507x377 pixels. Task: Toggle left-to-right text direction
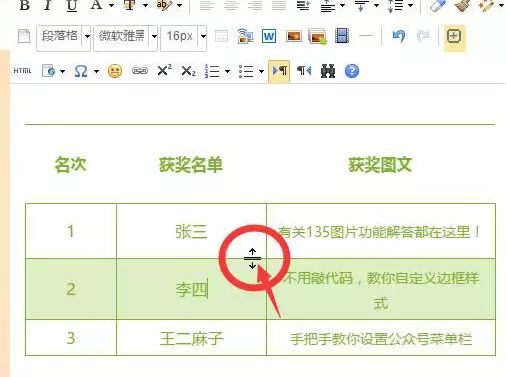click(279, 71)
